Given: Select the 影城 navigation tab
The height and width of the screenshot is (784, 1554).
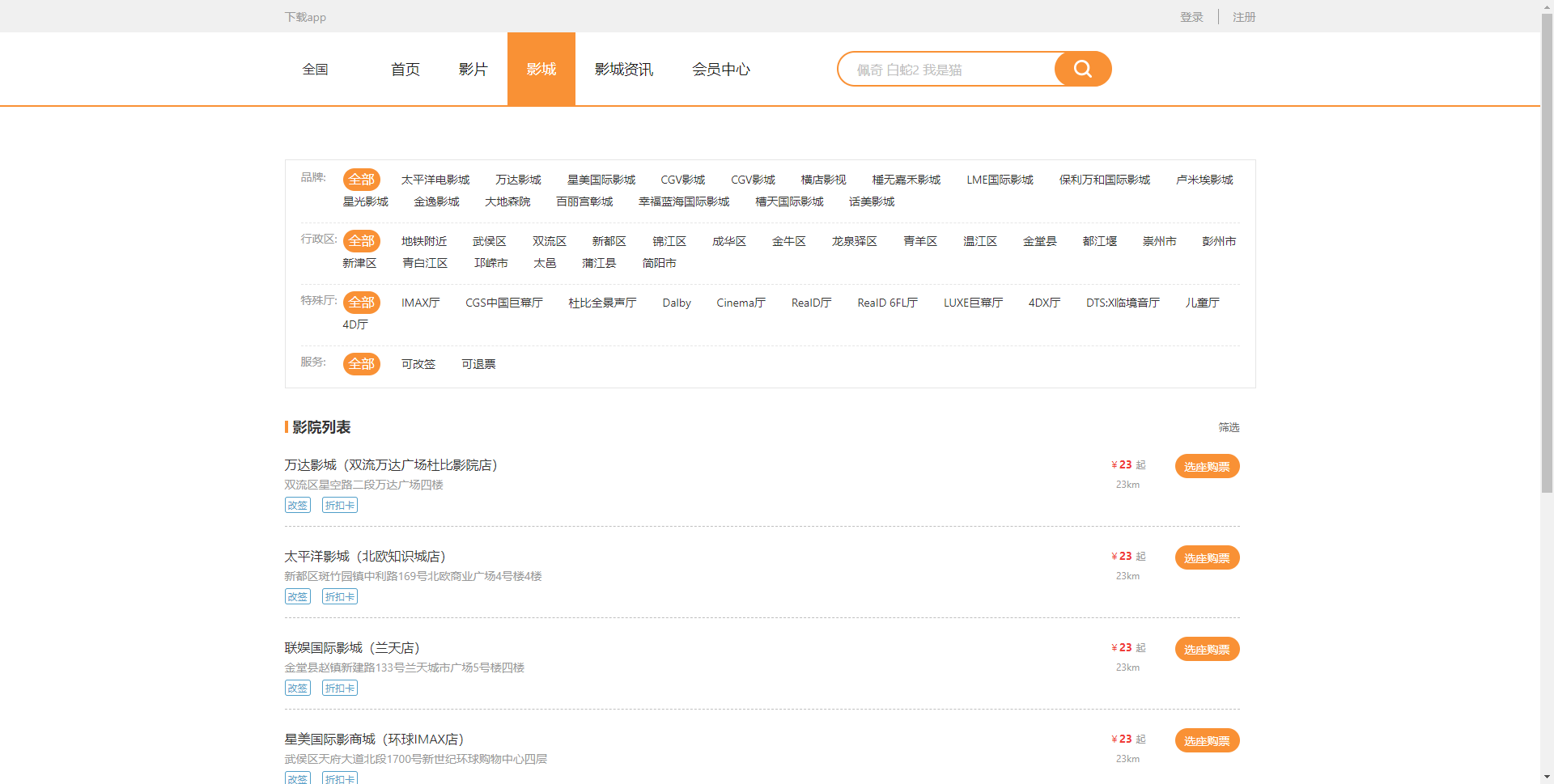Looking at the screenshot, I should tap(541, 69).
